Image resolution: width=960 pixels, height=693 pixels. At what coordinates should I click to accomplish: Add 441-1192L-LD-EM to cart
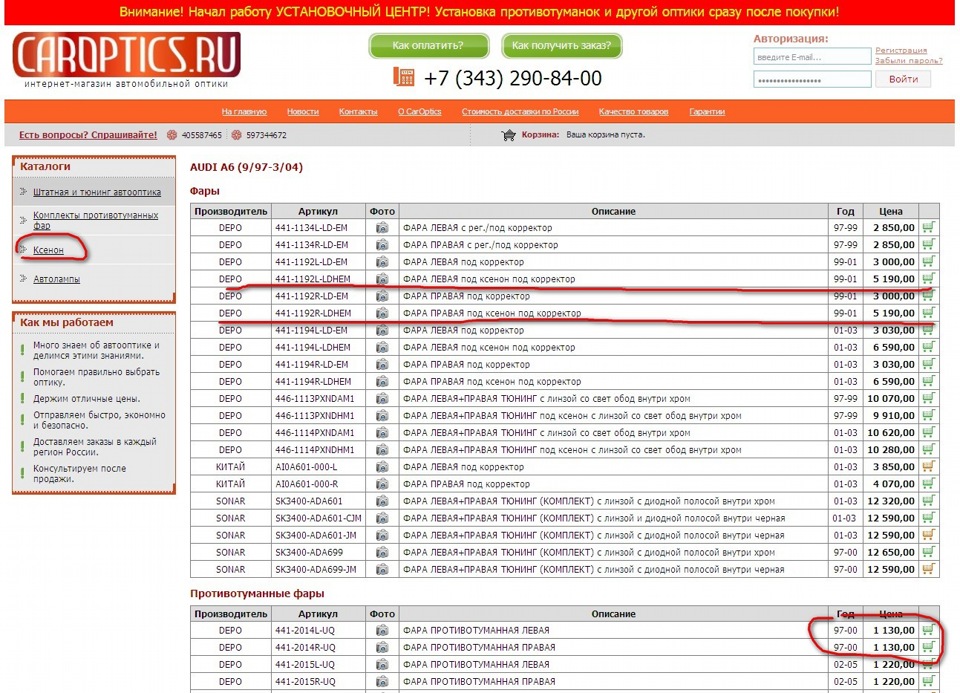click(x=928, y=262)
